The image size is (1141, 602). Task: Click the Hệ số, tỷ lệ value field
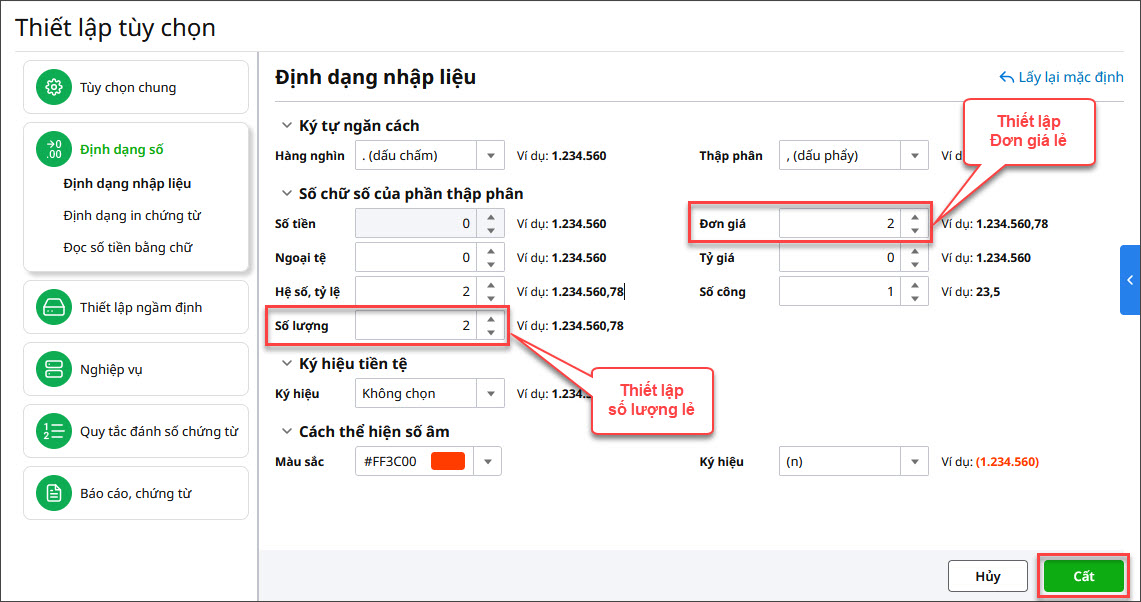pos(416,292)
